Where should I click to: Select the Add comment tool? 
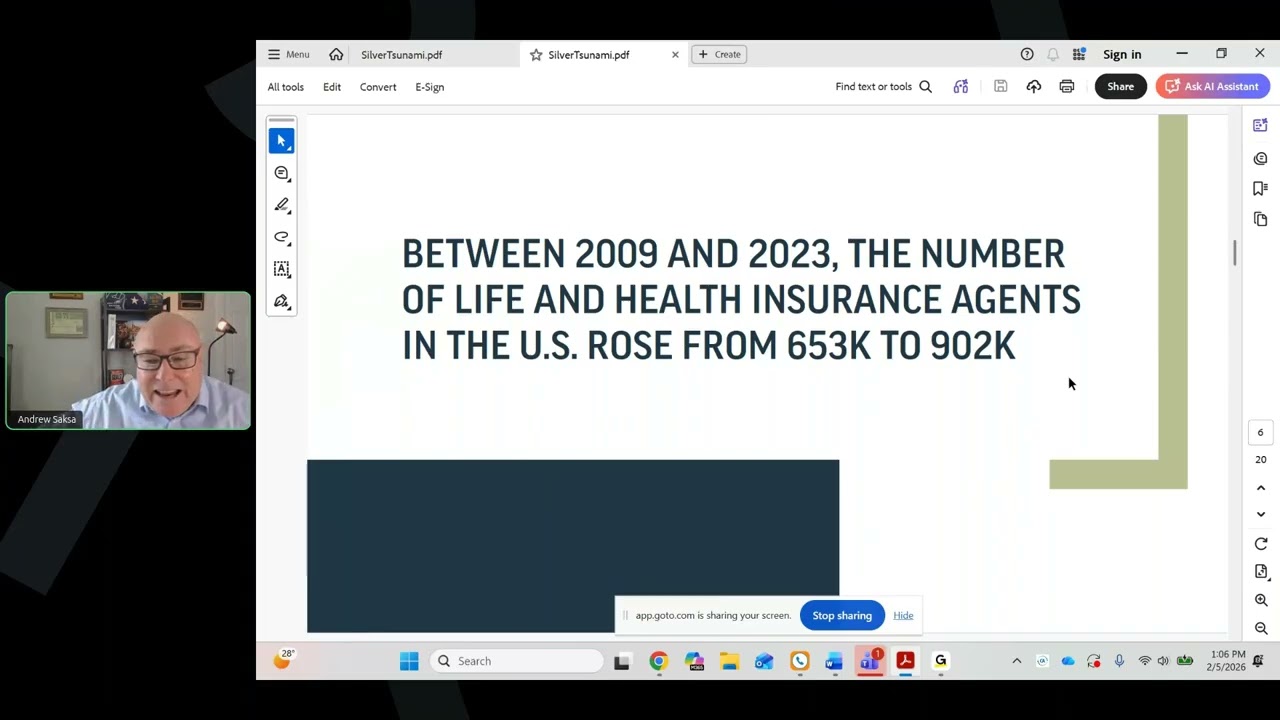click(x=281, y=173)
